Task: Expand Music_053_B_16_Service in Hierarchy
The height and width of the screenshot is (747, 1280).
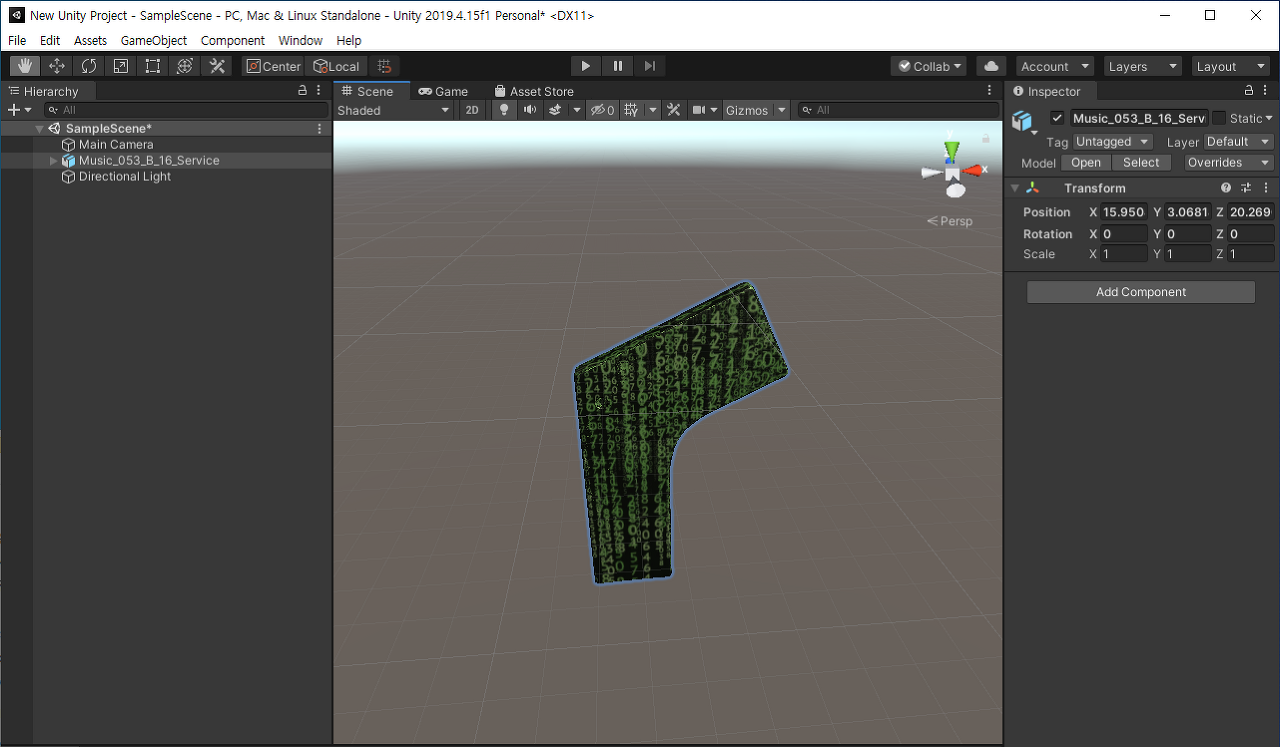Action: click(54, 161)
